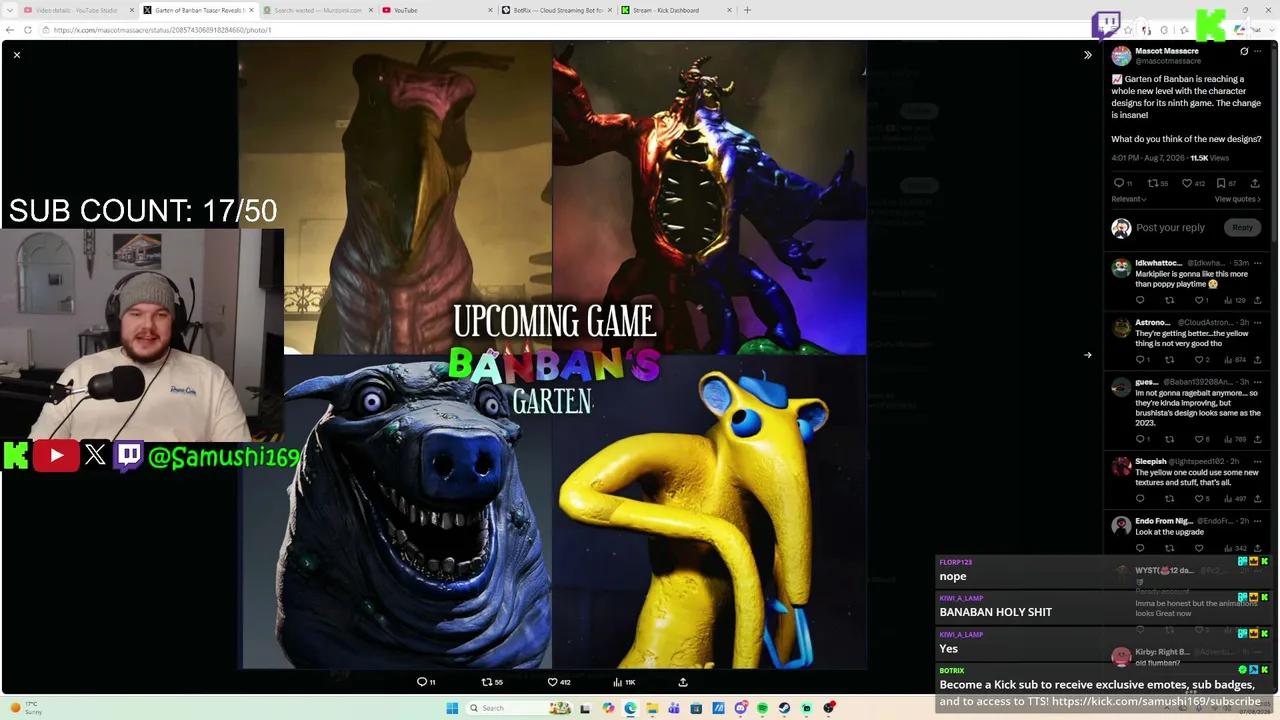Open Microsoft Edge from the taskbar
The height and width of the screenshot is (720, 1280).
(630, 708)
